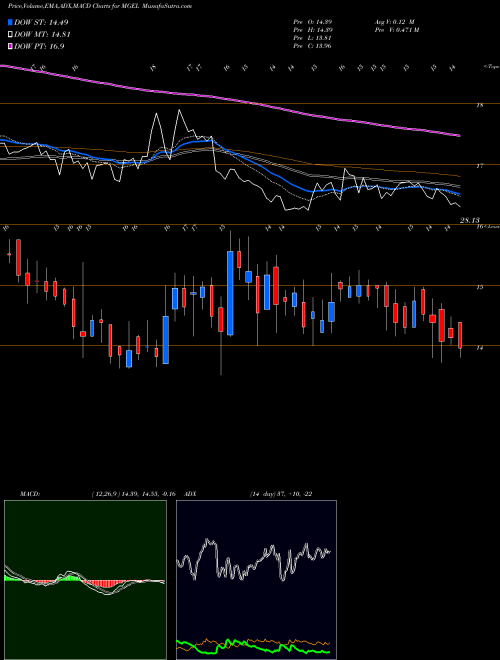Click the 'Pre H: 14.89' high value
Screen dimensions: 500x660
pyautogui.click(x=313, y=29)
